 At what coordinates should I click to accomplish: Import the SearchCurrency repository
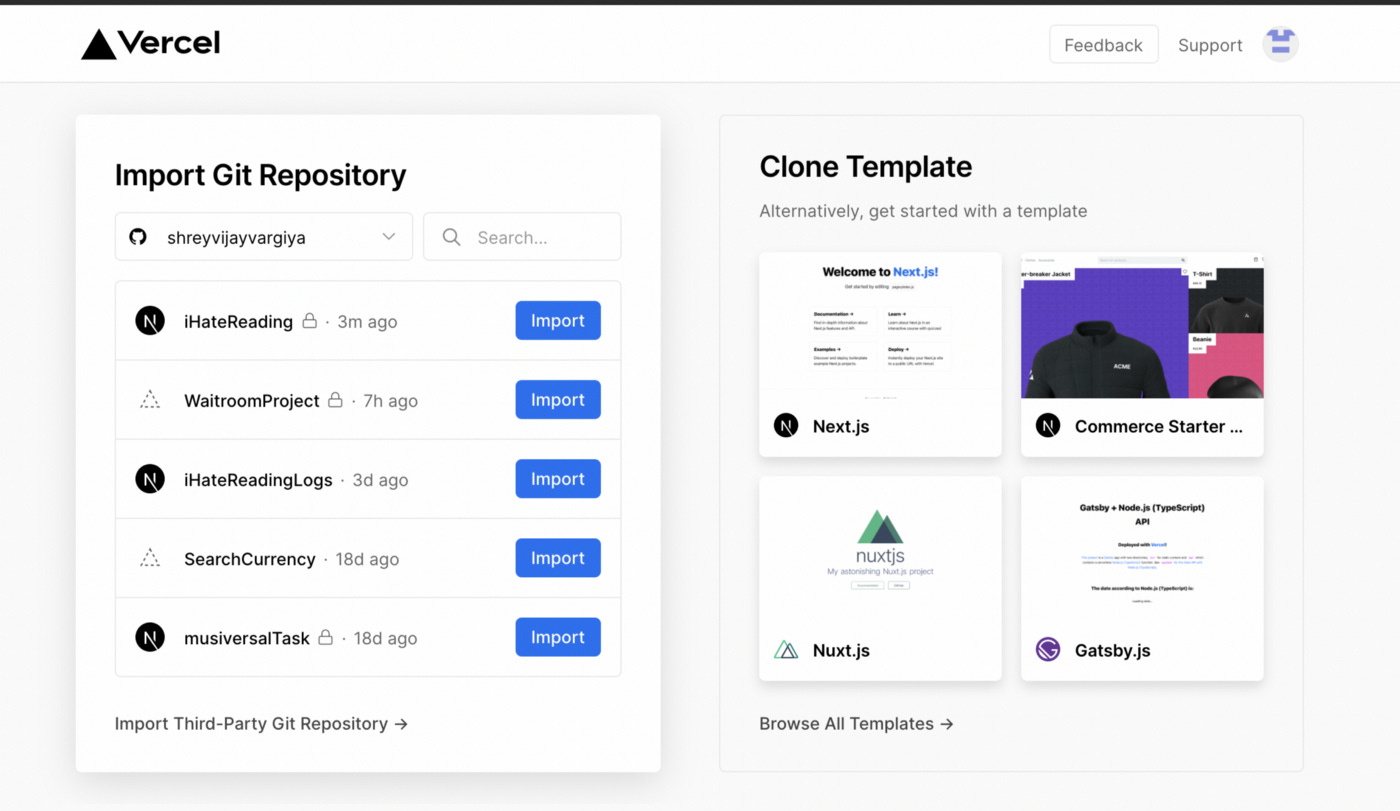click(x=558, y=558)
